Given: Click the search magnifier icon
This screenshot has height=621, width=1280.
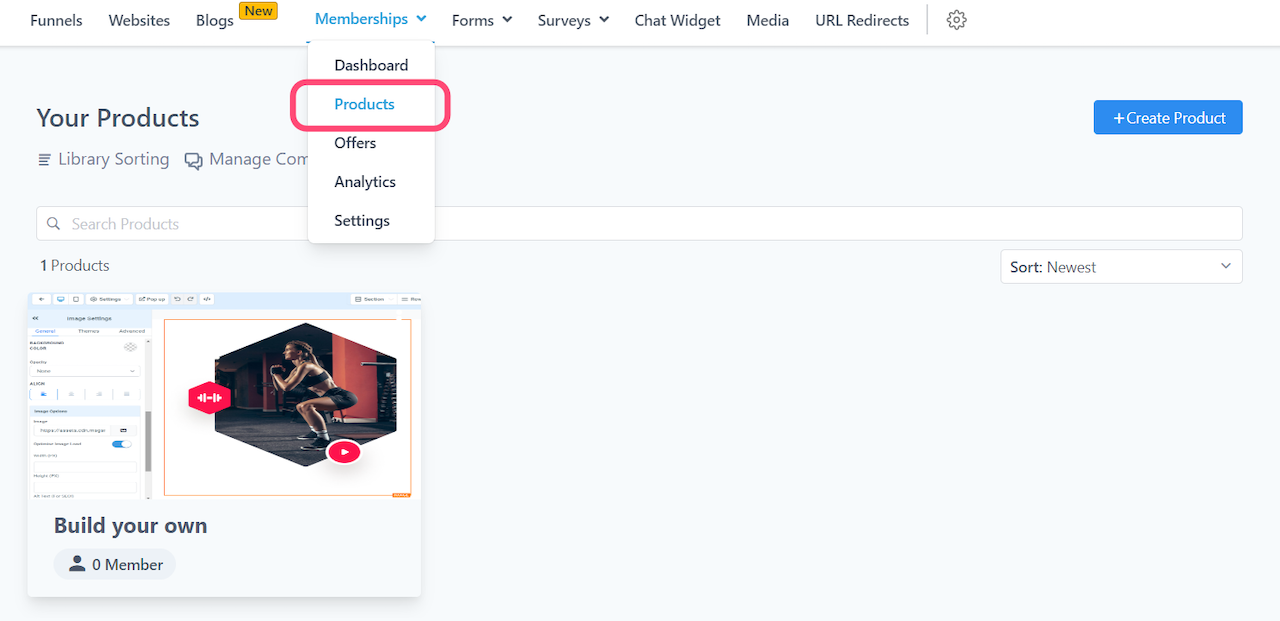Looking at the screenshot, I should [x=54, y=224].
